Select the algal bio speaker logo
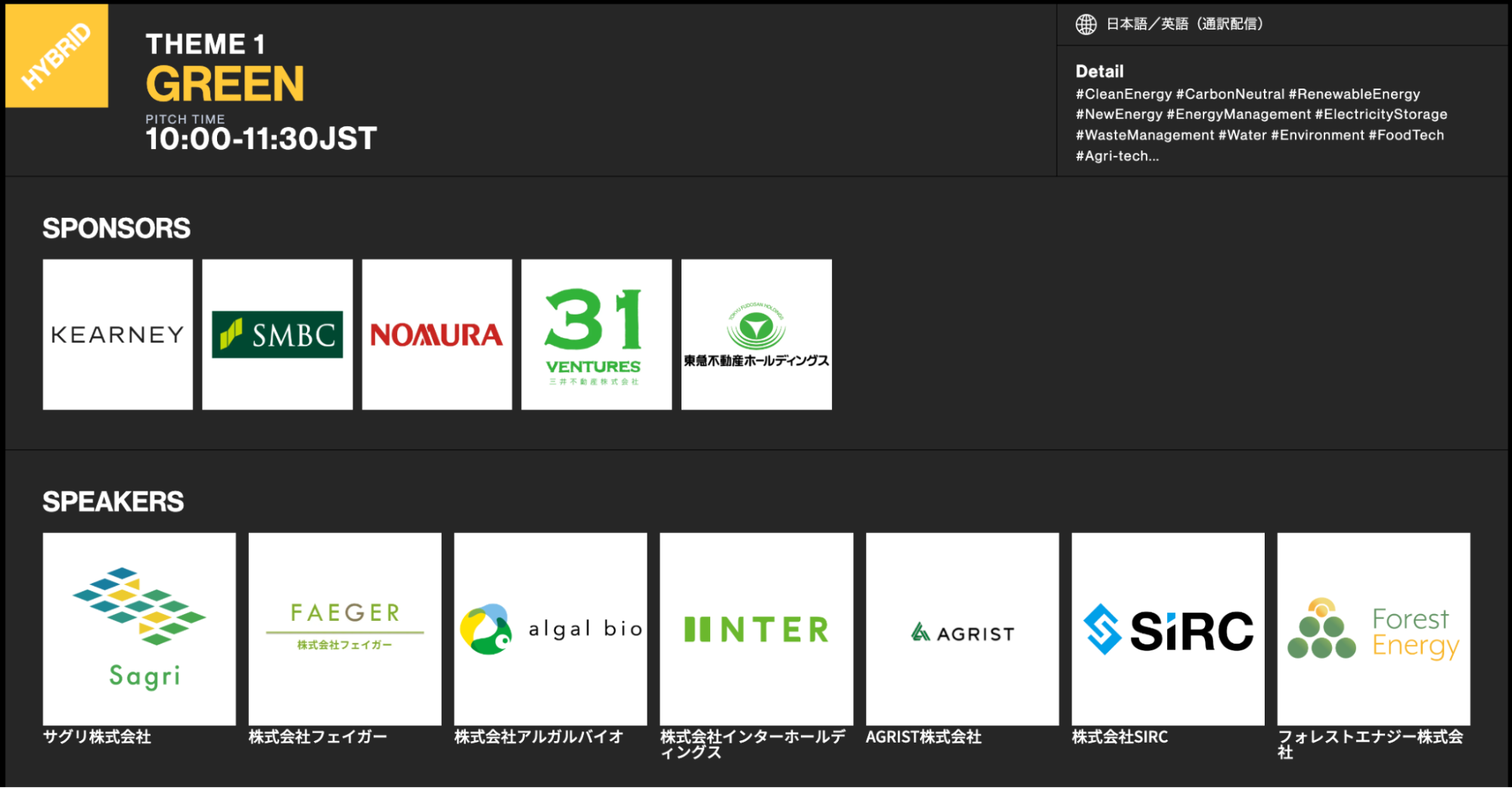The height and width of the screenshot is (788, 1512). point(551,629)
